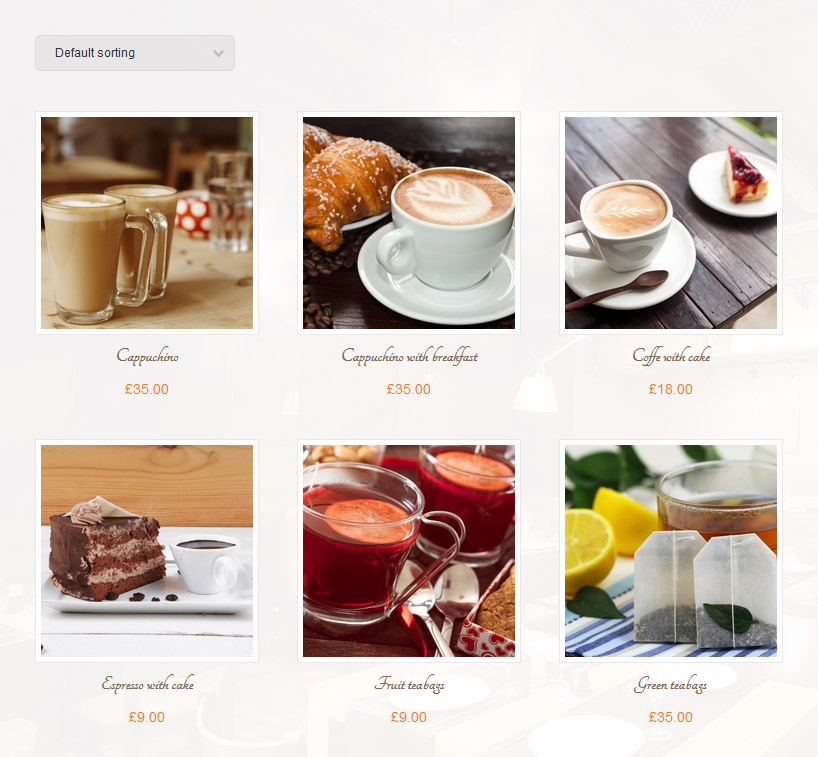The height and width of the screenshot is (757, 818).
Task: Click £35.00 price under Cappuchino with breakfast
Action: point(408,389)
